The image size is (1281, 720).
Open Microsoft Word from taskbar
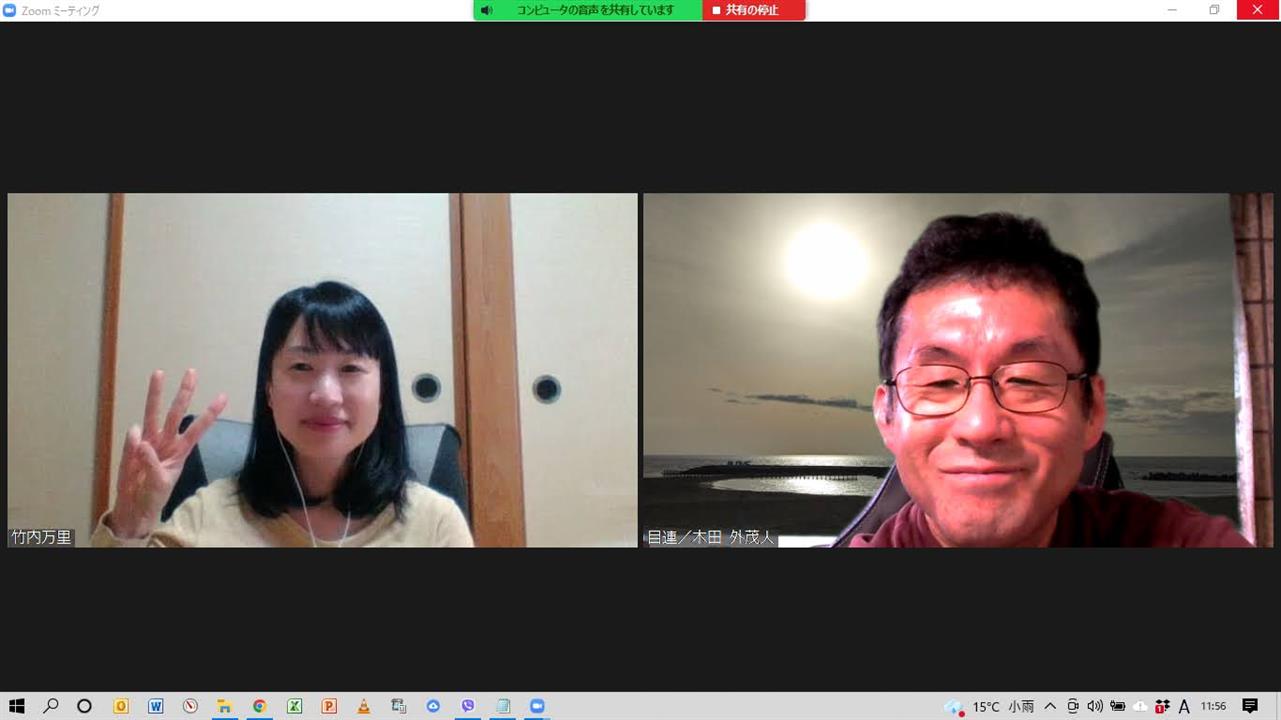pos(155,706)
